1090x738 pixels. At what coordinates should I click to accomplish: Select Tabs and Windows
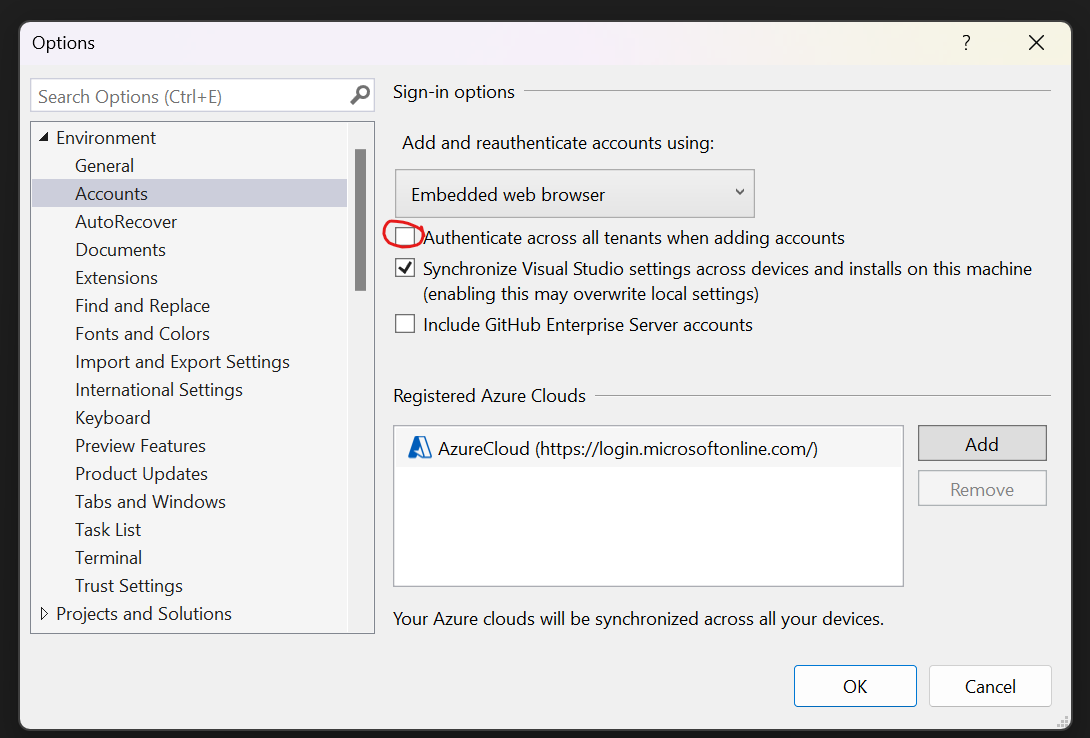[150, 502]
